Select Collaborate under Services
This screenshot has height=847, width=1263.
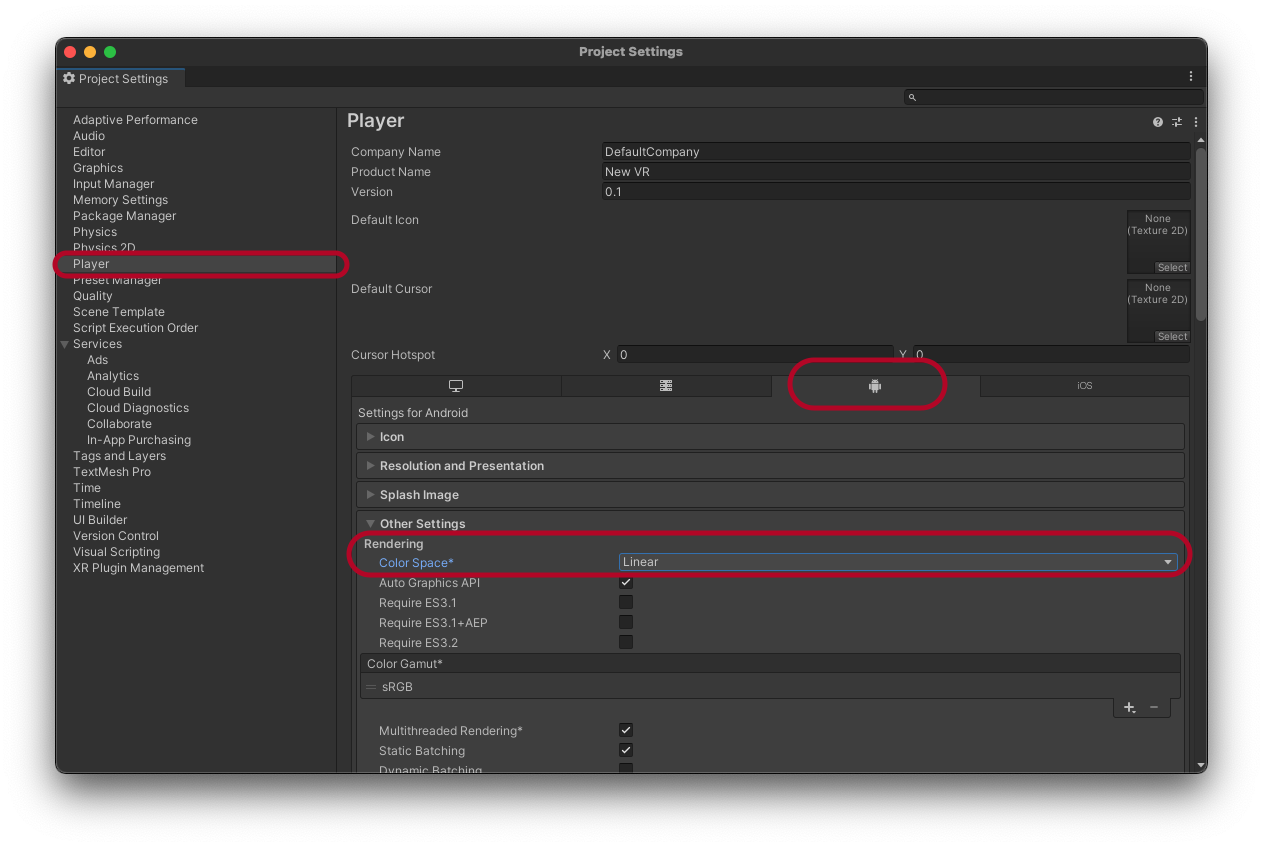119,424
